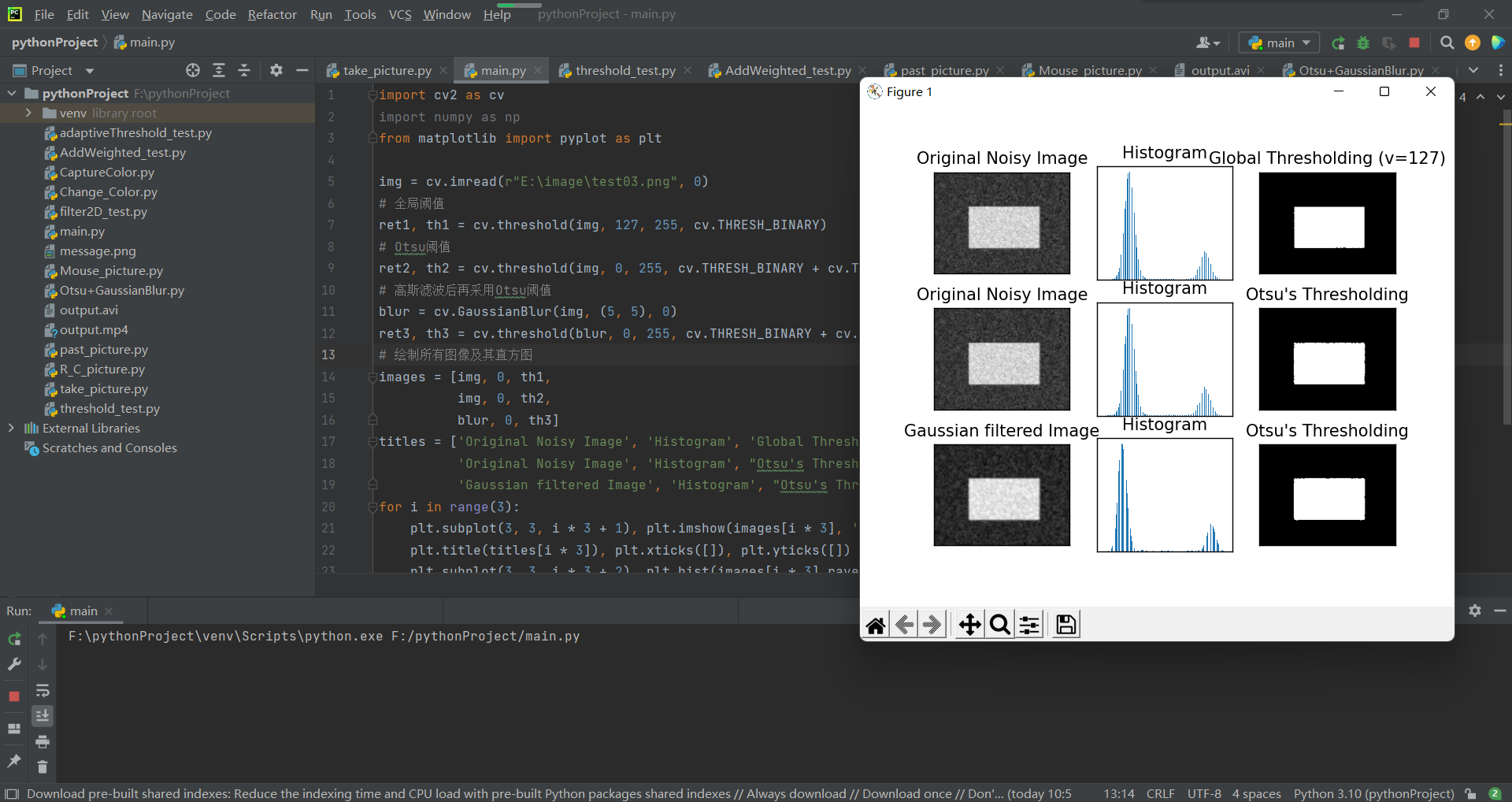
Task: Activate the matplotlib Zoom to rectangle tool
Action: (999, 625)
